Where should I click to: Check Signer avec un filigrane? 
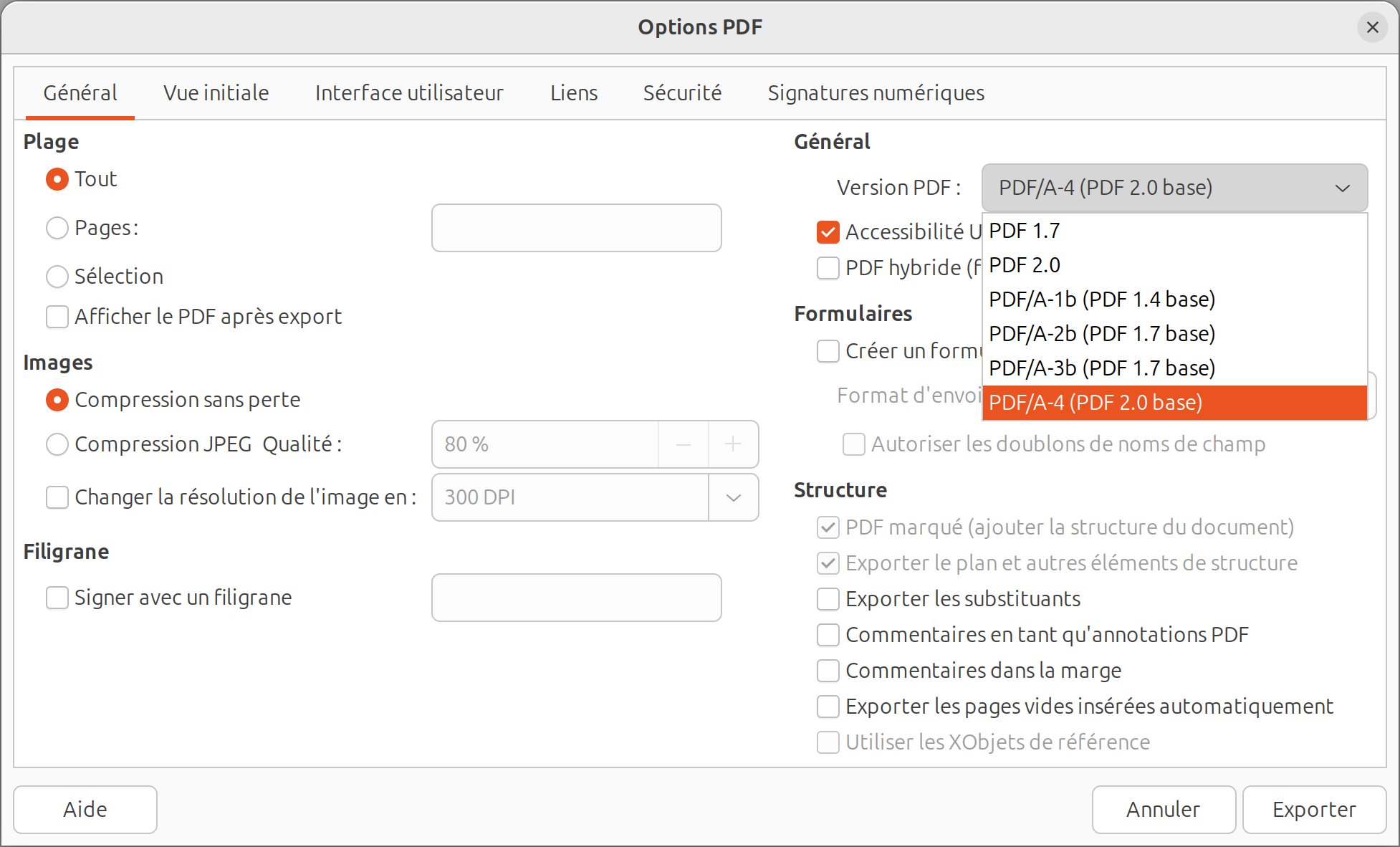(57, 598)
